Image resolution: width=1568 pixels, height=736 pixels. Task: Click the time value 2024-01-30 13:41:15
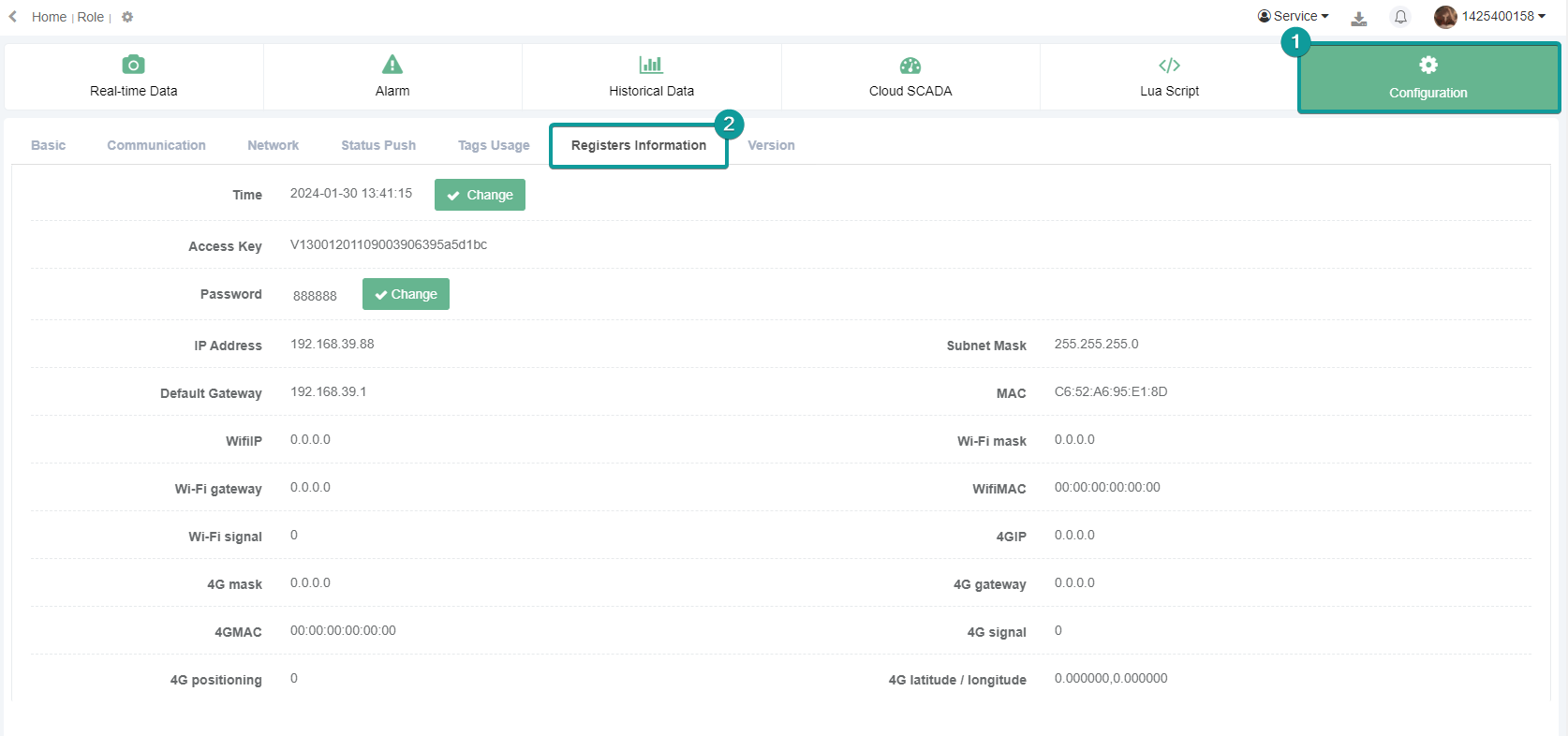coord(351,193)
